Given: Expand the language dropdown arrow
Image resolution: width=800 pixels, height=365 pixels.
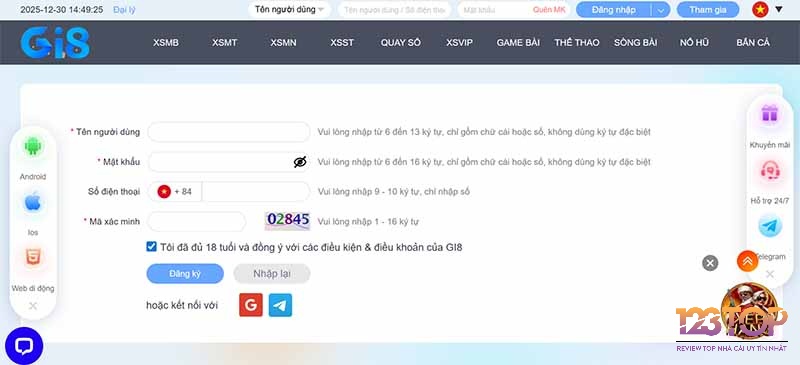Looking at the screenshot, I should [779, 9].
